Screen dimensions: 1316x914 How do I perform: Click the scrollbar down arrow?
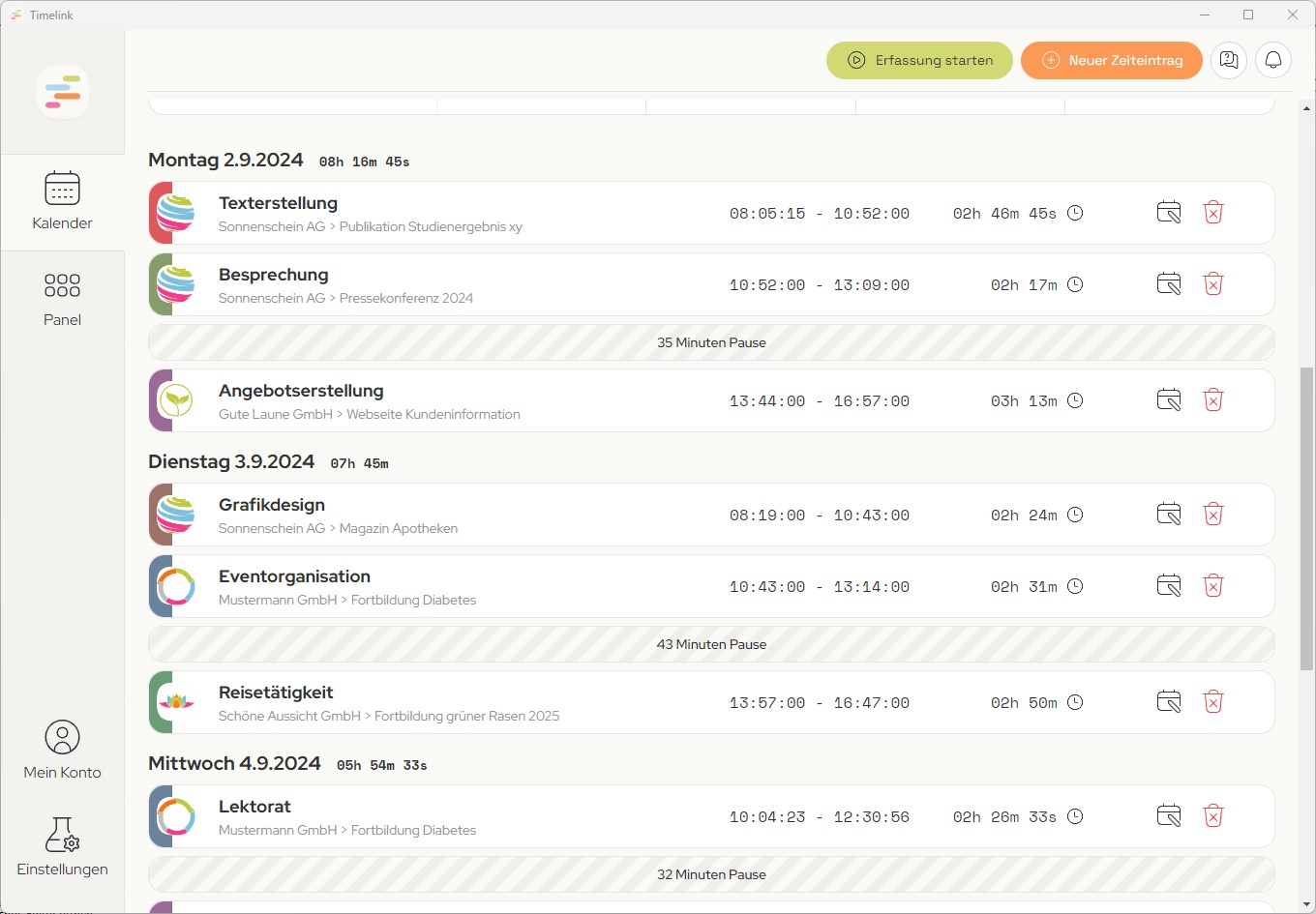1306,904
